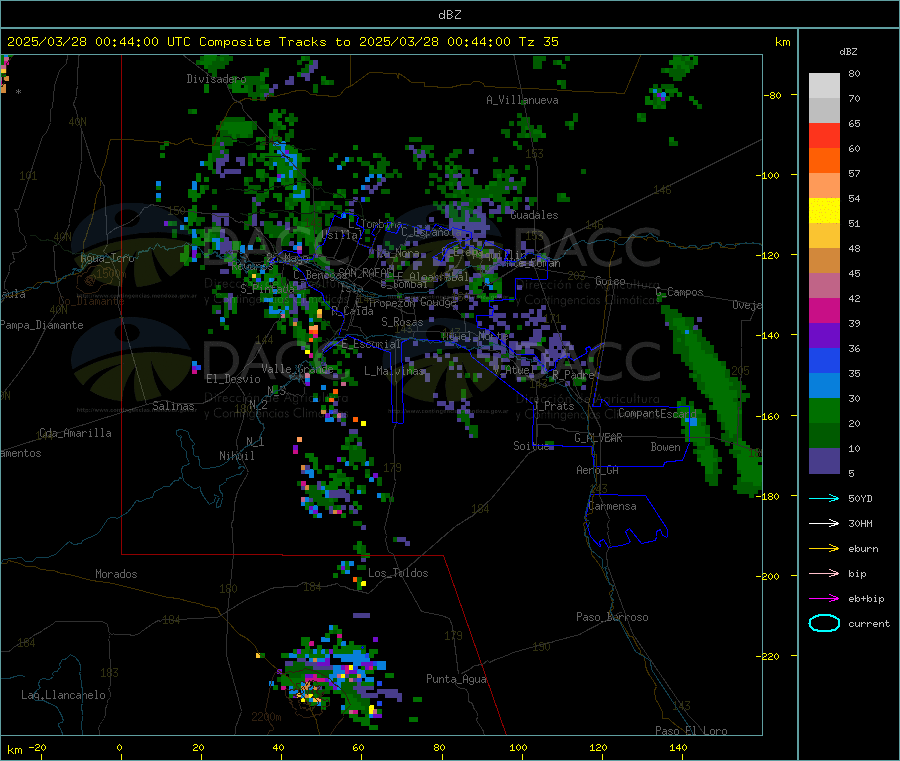The height and width of the screenshot is (761, 900).
Task: Click the pink bip arrow icon
Action: tap(824, 573)
